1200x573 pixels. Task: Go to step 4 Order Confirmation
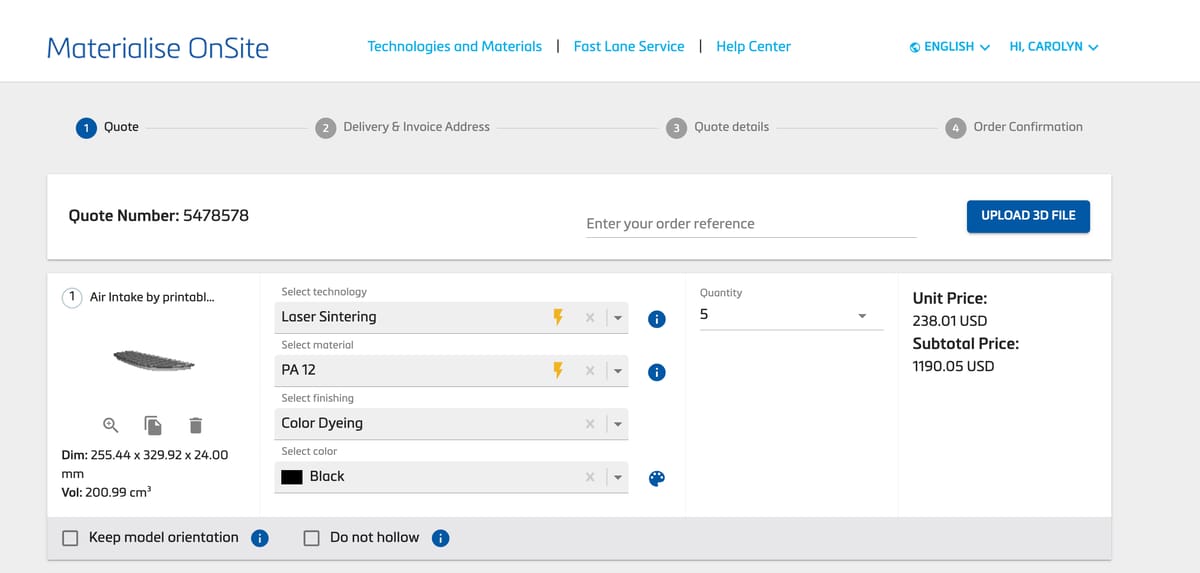pyautogui.click(x=1014, y=127)
